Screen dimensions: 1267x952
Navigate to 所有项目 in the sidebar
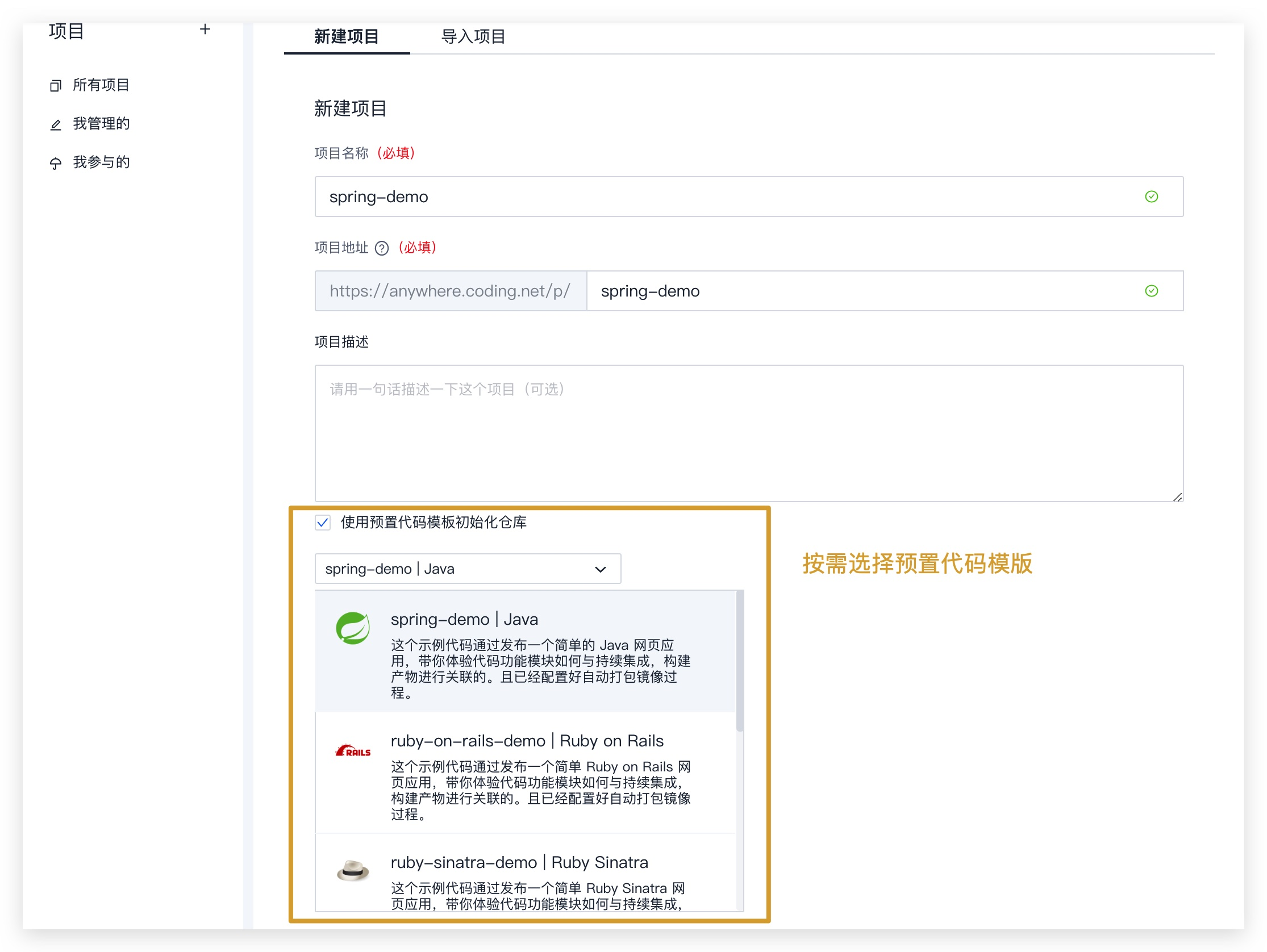click(x=102, y=85)
